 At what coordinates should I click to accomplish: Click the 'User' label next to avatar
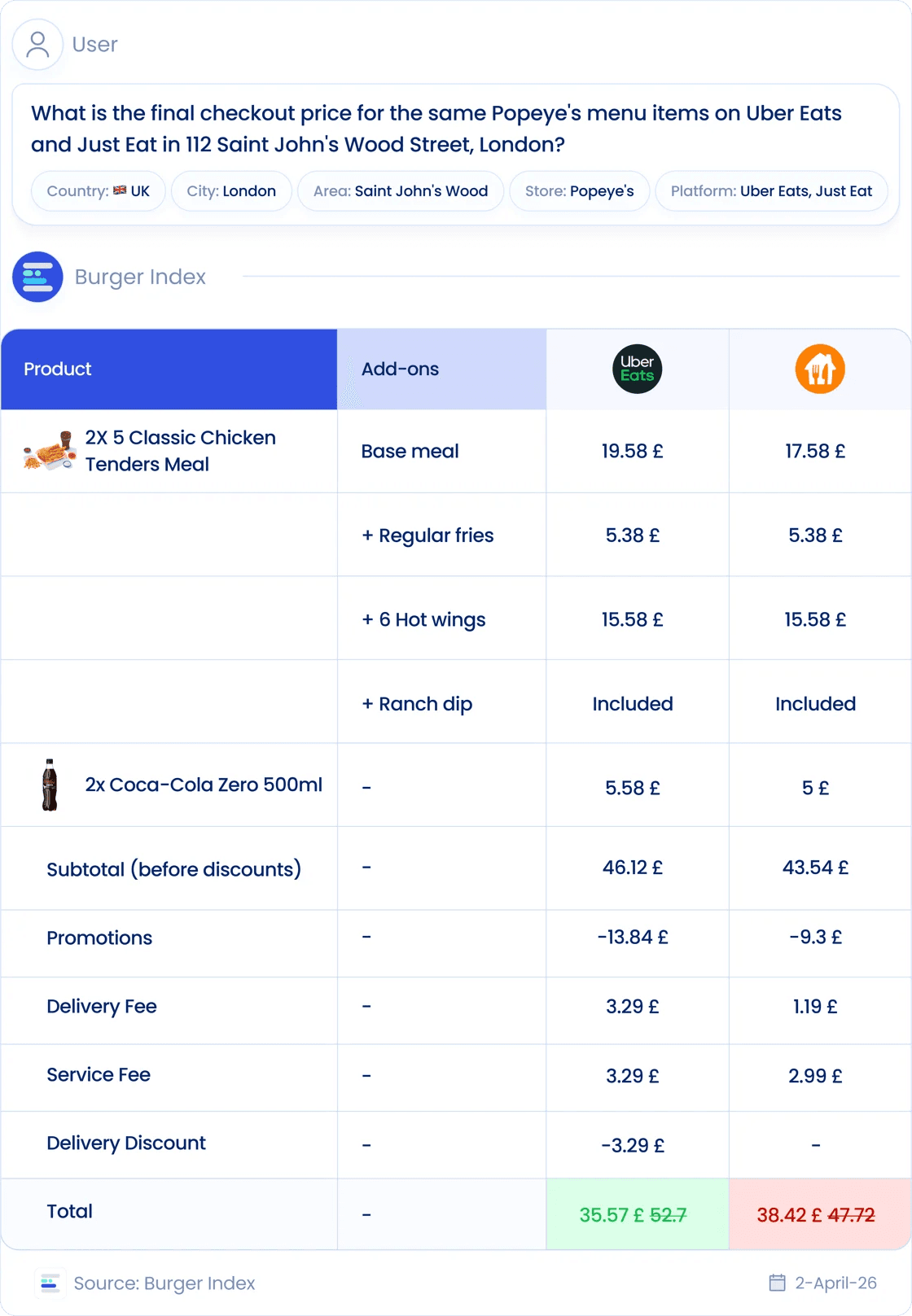coord(94,45)
